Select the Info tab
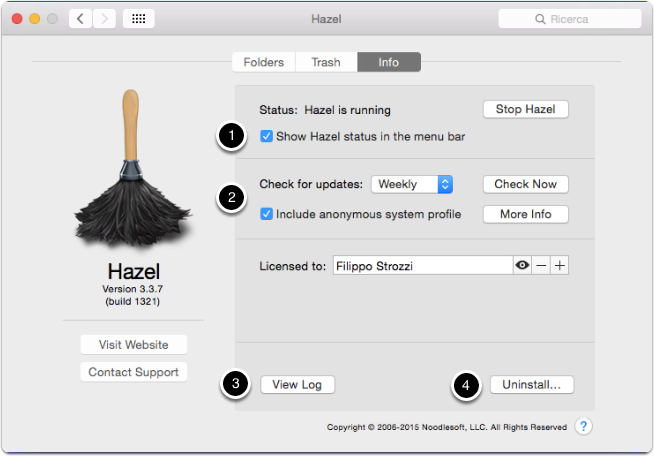Screen dimensions: 654x456 coord(389,62)
